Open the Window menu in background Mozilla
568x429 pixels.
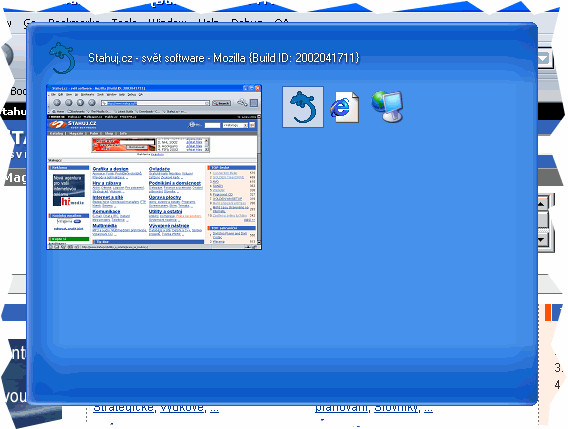(167, 21)
